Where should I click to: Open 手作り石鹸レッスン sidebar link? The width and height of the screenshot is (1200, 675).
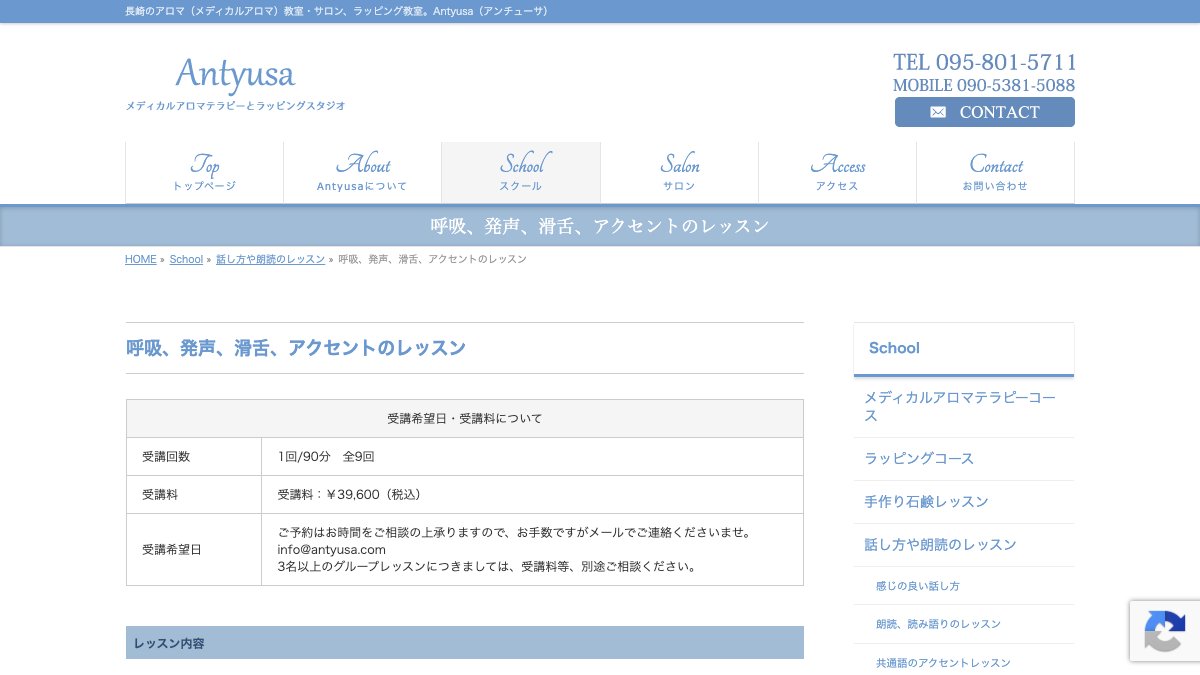pyautogui.click(x=964, y=502)
